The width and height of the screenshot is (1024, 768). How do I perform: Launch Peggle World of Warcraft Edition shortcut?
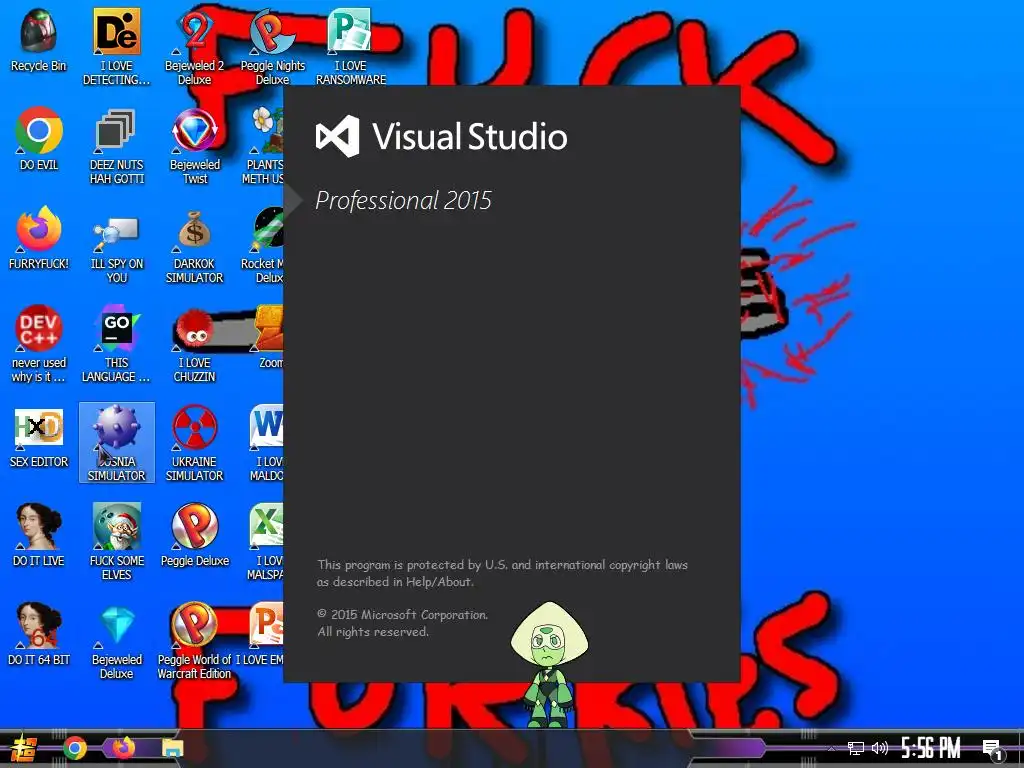(x=195, y=641)
